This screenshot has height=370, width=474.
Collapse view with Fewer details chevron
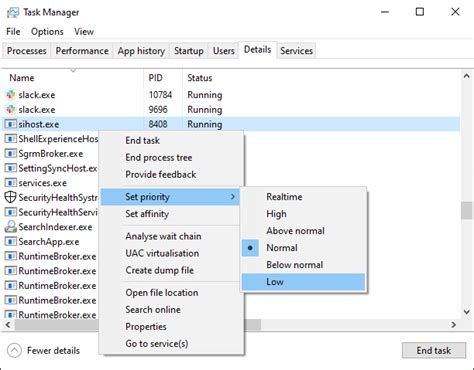coord(14,351)
